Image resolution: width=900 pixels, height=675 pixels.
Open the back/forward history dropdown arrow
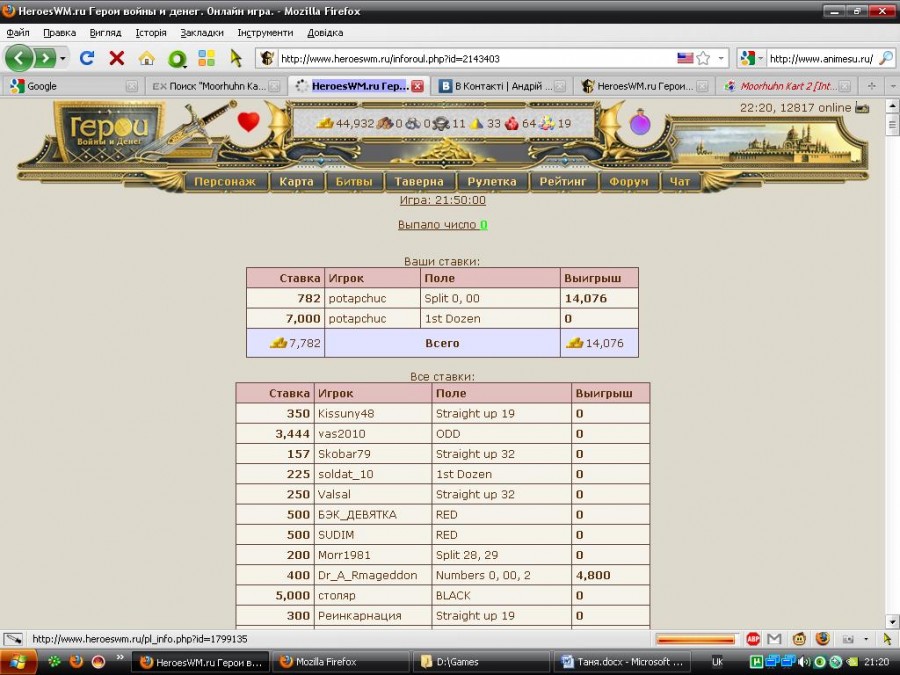point(64,58)
